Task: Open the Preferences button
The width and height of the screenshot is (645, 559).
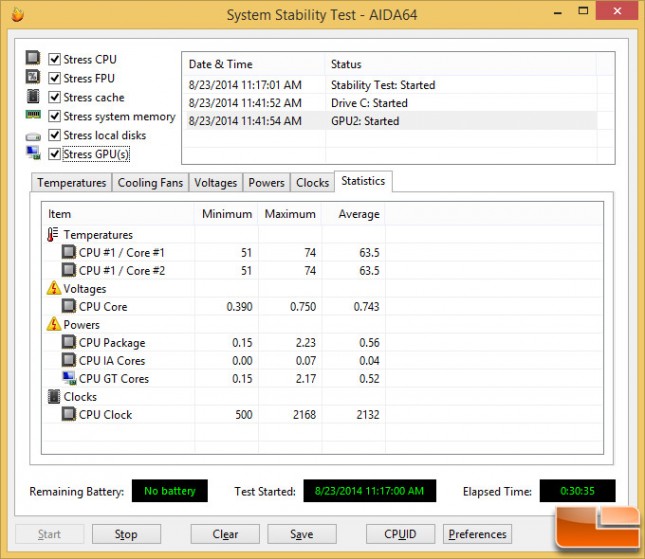Action: [477, 534]
